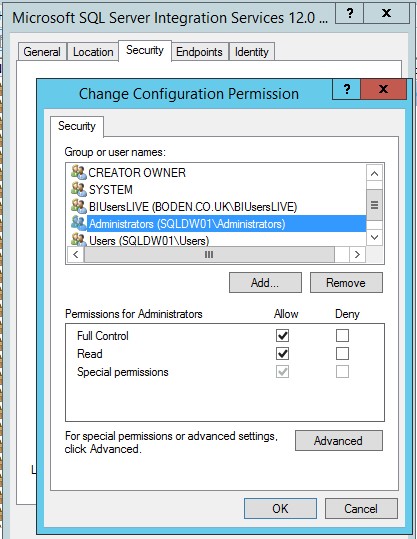This screenshot has width=417, height=539.
Task: Toggle the Allow checkbox for Read
Action: (282, 353)
